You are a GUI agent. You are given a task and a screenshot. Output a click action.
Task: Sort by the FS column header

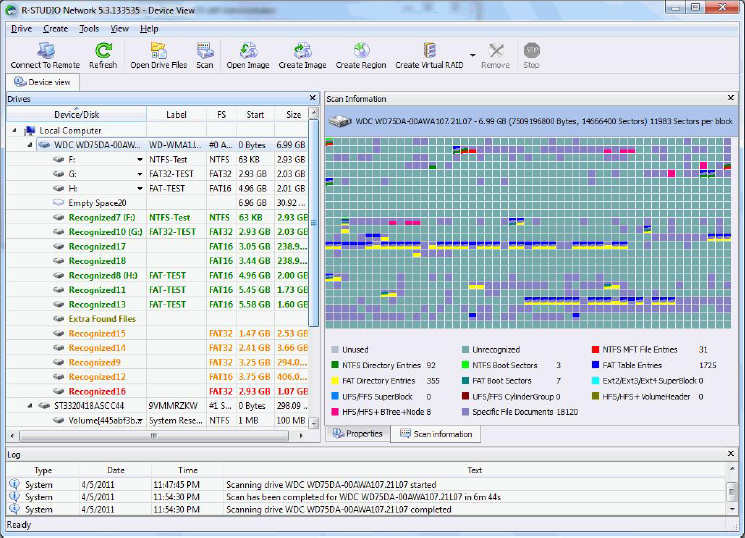click(x=221, y=115)
